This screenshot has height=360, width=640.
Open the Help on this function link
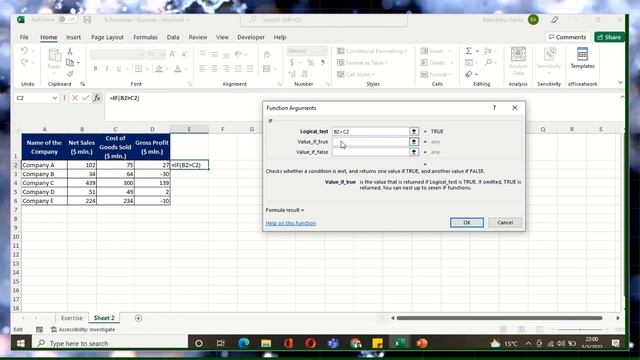[291, 223]
